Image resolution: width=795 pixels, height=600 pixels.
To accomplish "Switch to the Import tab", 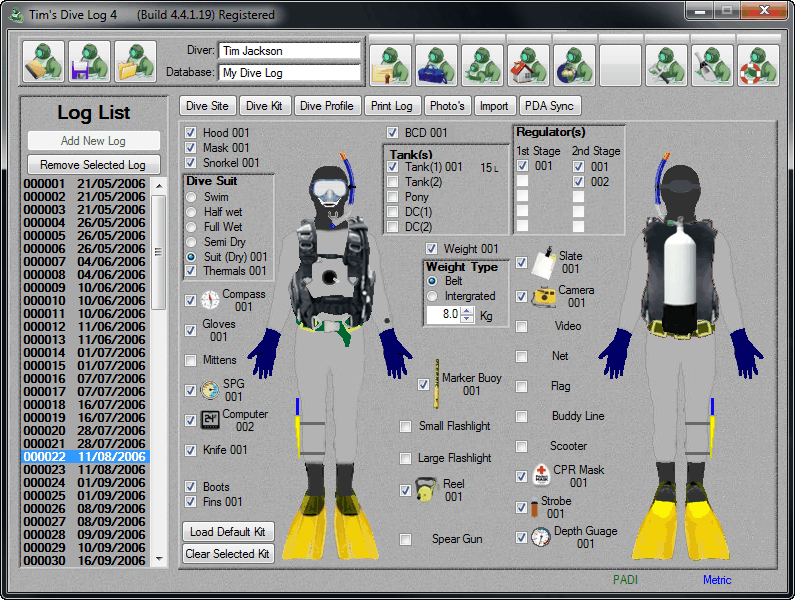I will pyautogui.click(x=494, y=106).
